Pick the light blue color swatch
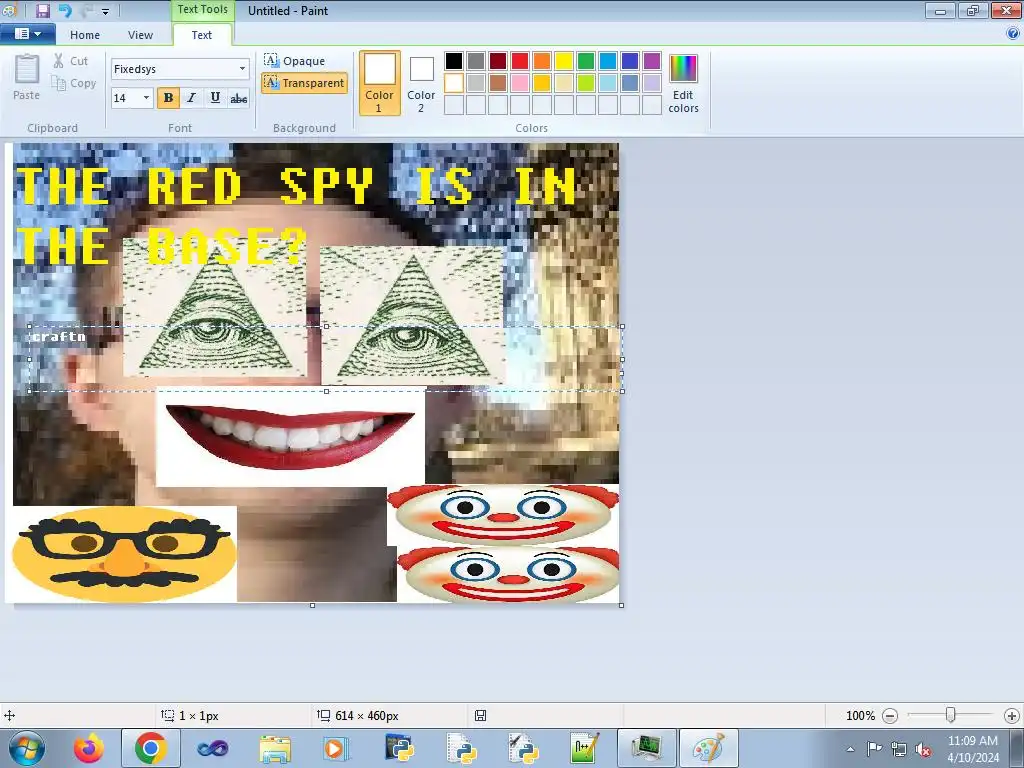This screenshot has height=768, width=1024. point(607,83)
